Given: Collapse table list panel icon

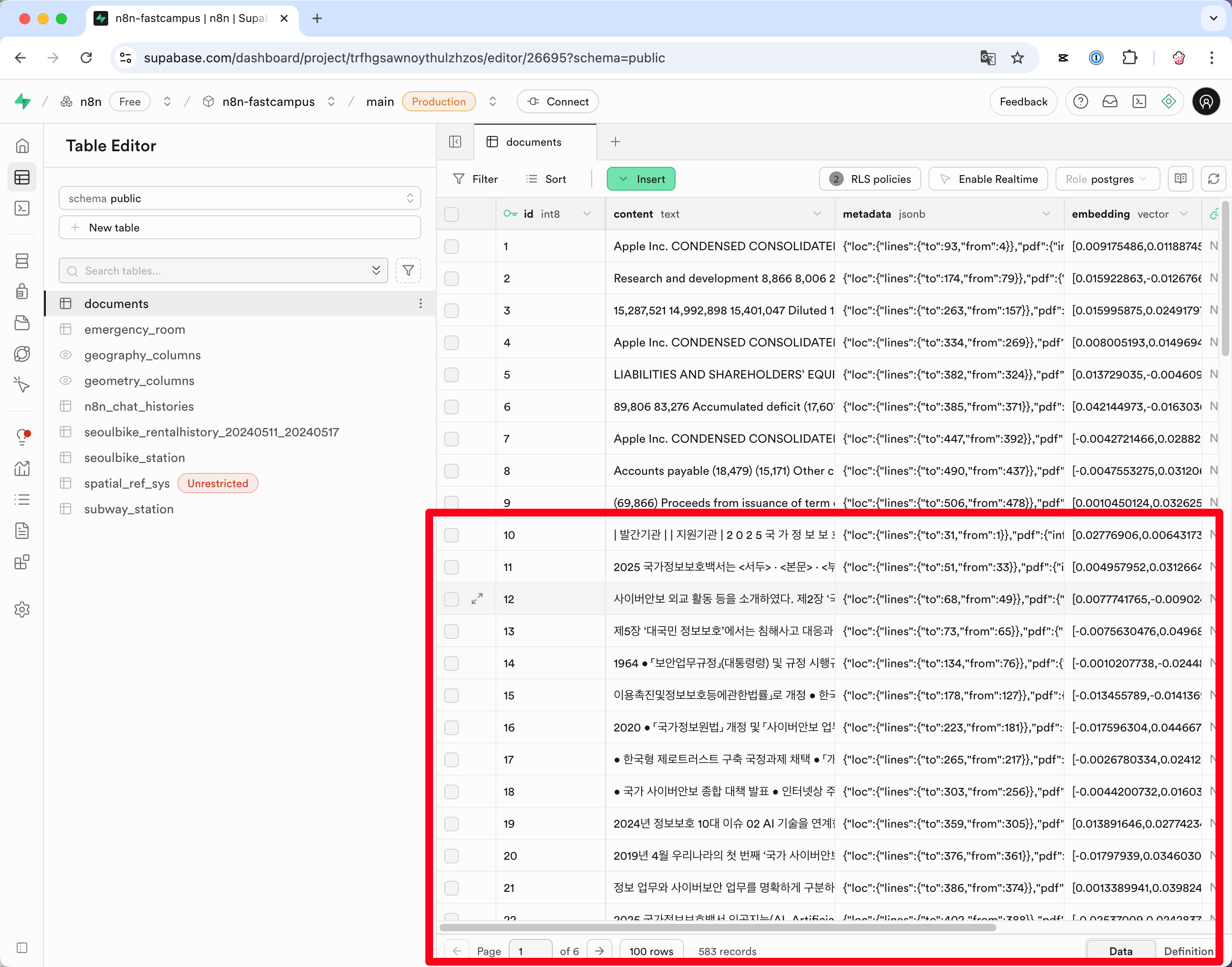Looking at the screenshot, I should point(455,142).
